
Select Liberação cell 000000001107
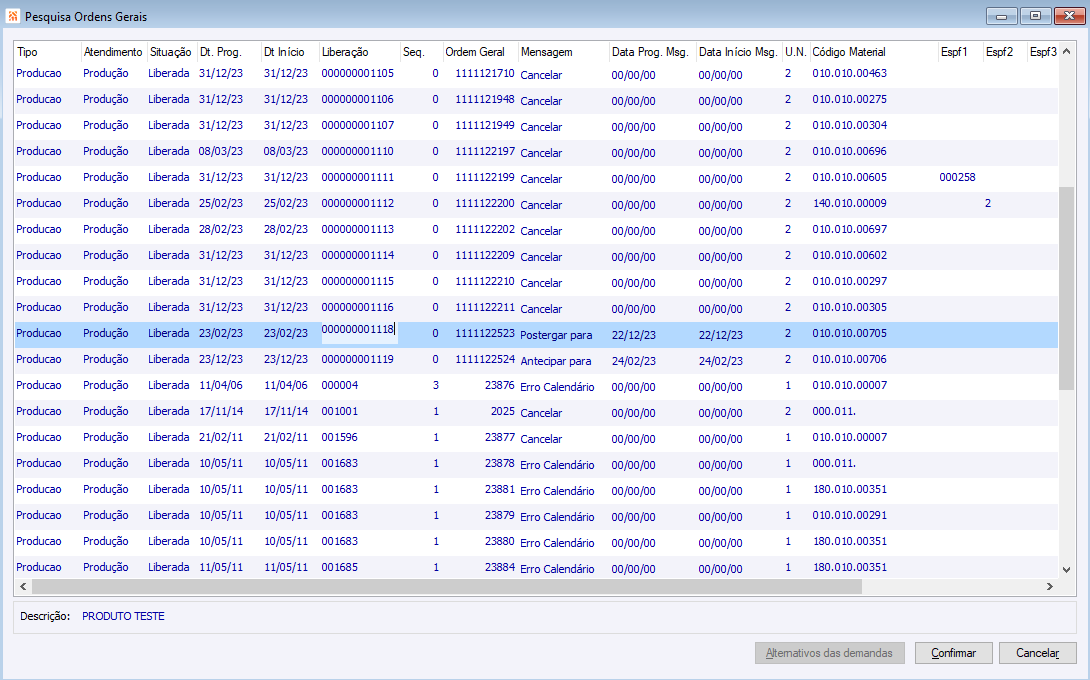click(357, 125)
